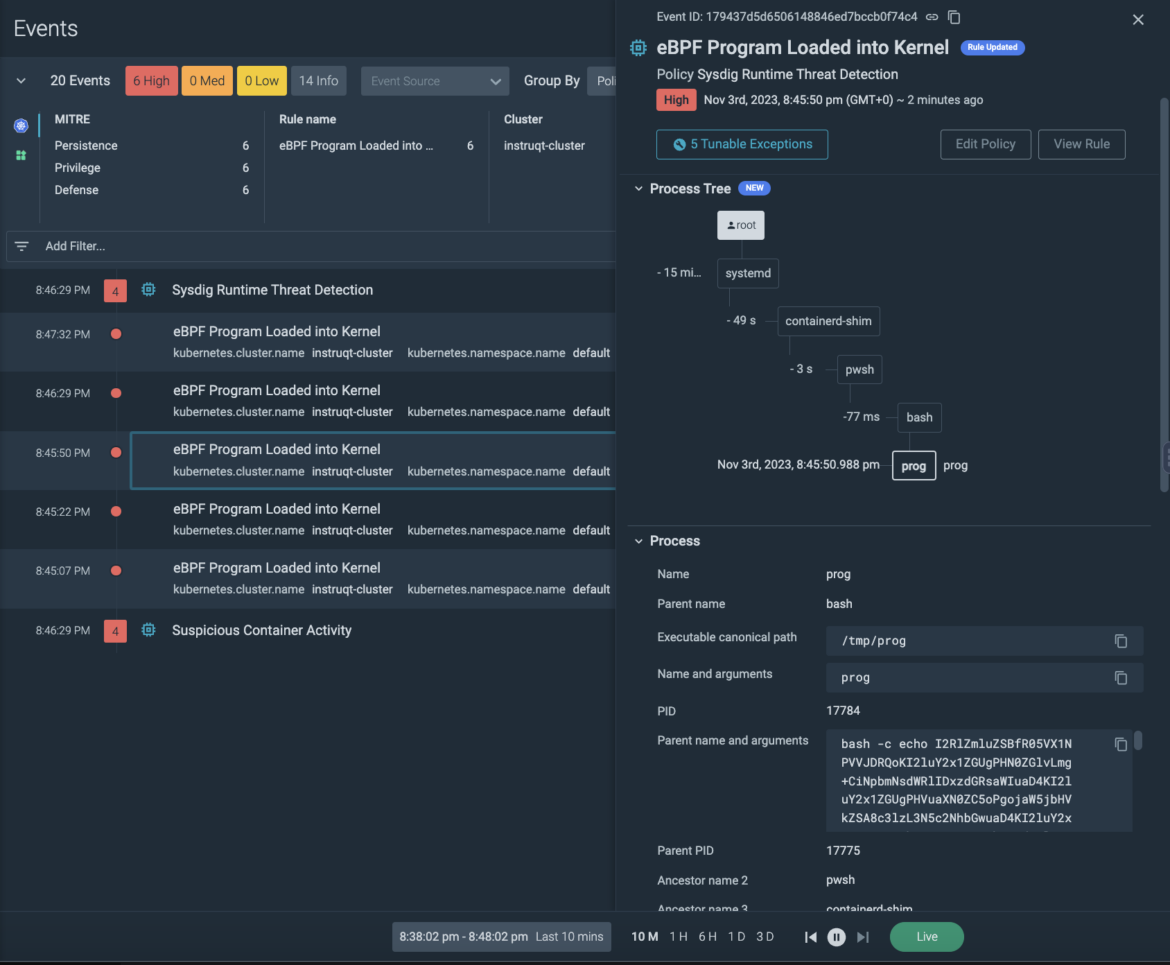Click the Live button
The width and height of the screenshot is (1170, 965).
pyautogui.click(x=927, y=937)
